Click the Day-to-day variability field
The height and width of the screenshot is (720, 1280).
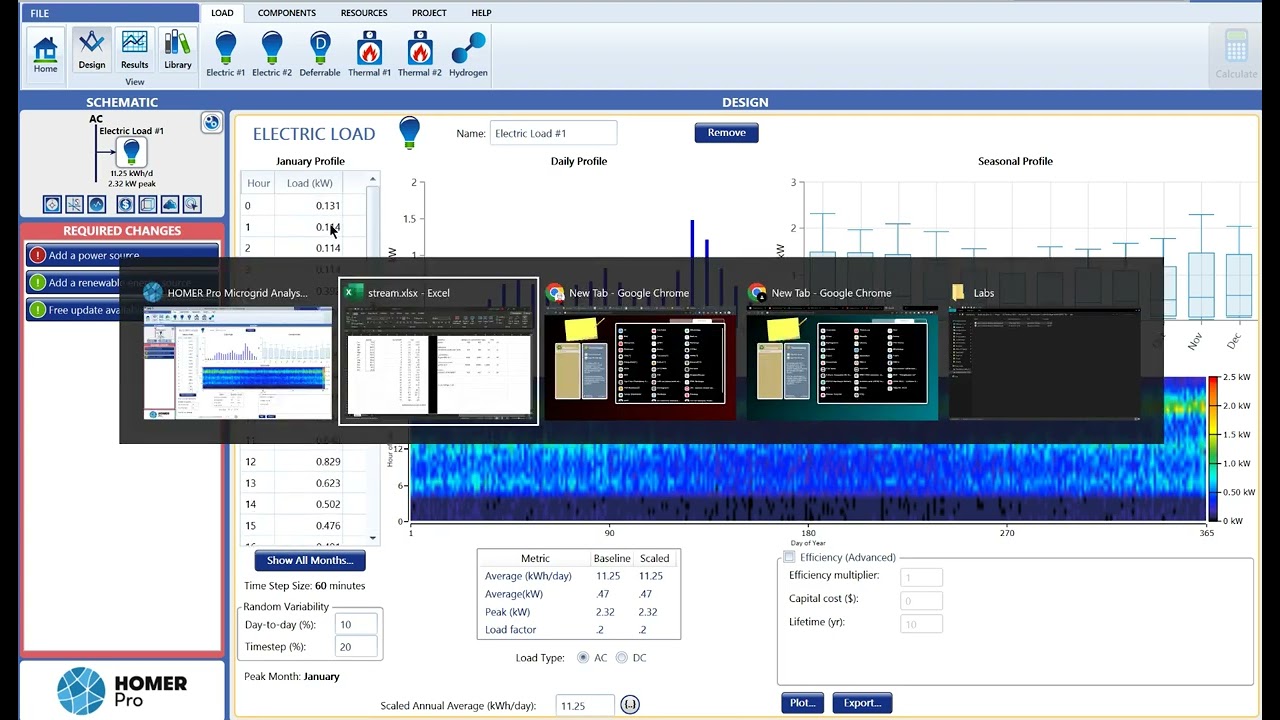pyautogui.click(x=357, y=624)
